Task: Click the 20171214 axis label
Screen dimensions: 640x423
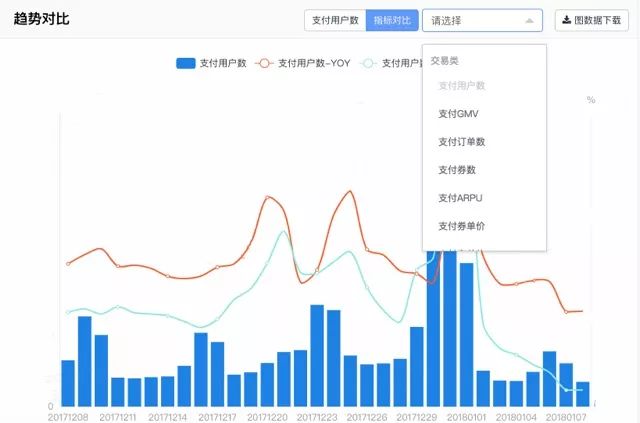Action: tap(167, 417)
